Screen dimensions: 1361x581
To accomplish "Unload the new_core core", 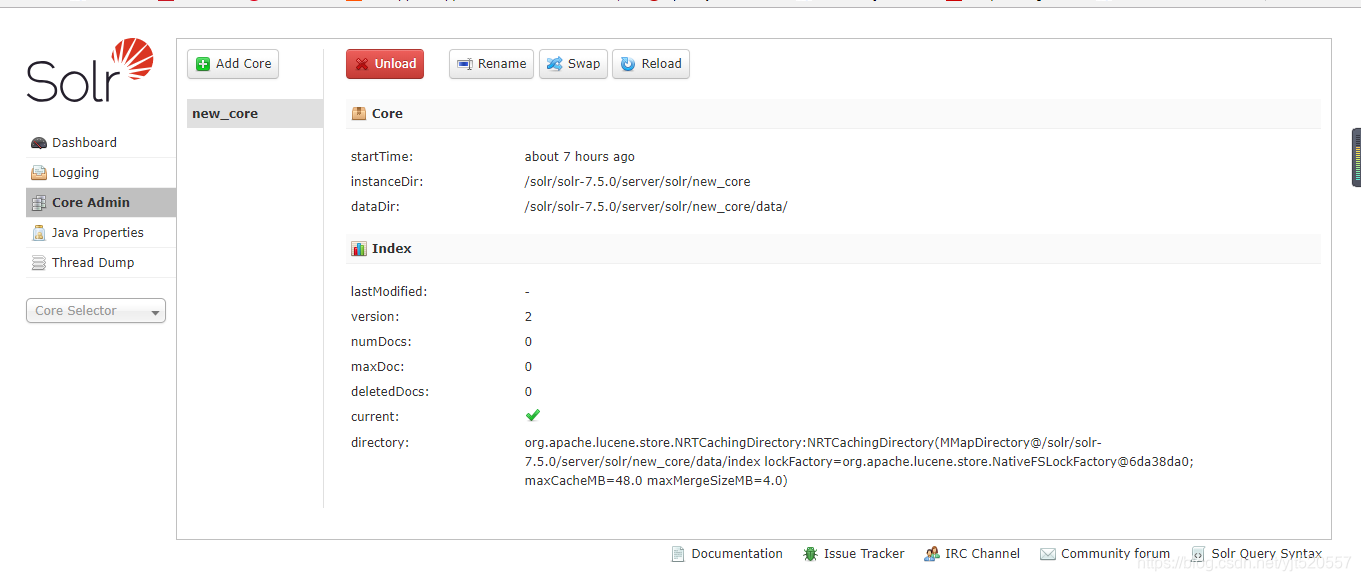I will pyautogui.click(x=384, y=63).
